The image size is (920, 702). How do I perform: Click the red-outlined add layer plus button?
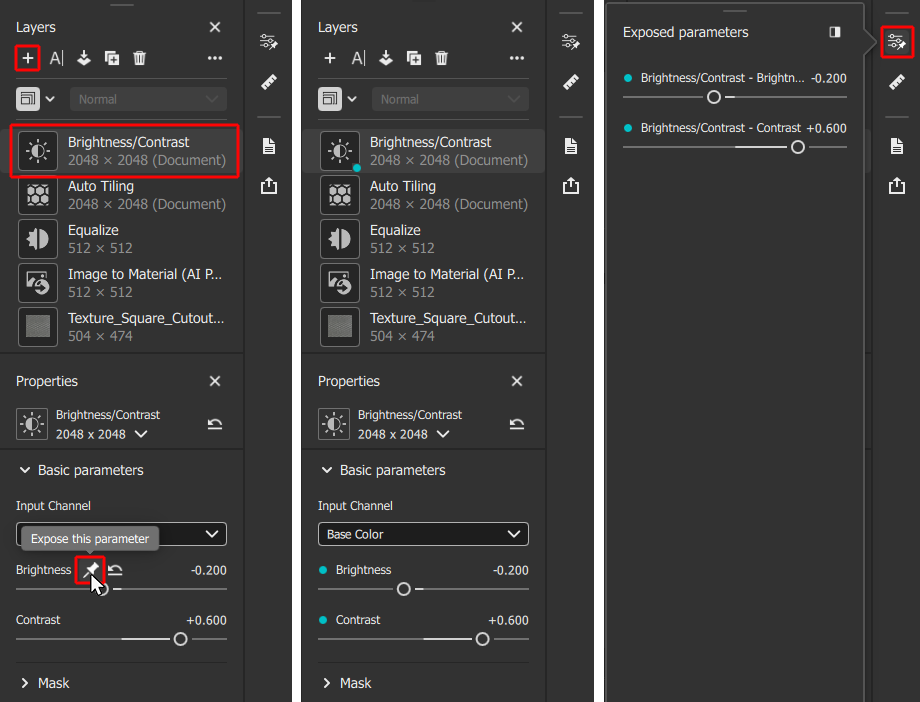point(28,58)
